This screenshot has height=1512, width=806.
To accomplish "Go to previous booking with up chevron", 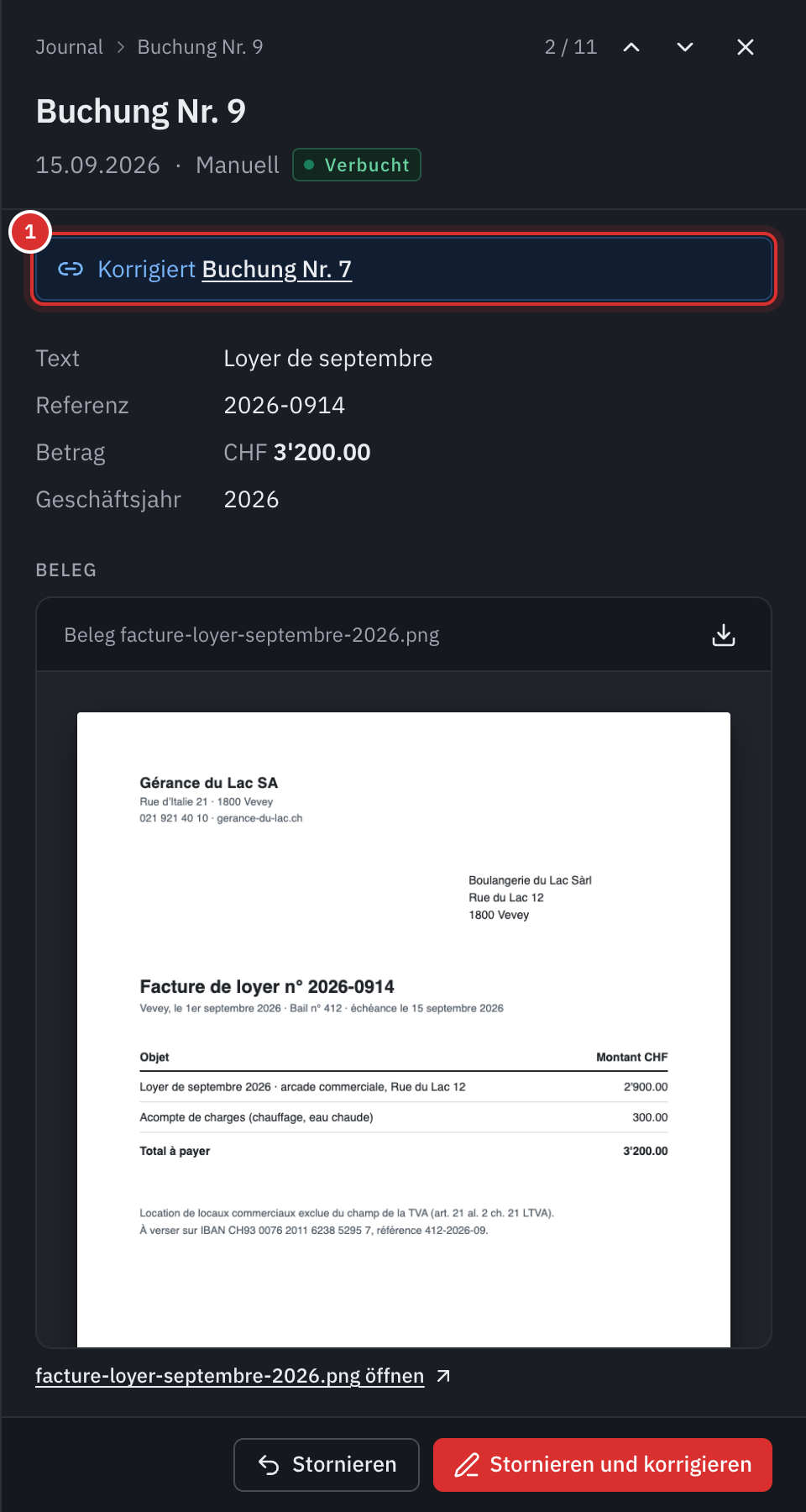I will click(631, 47).
